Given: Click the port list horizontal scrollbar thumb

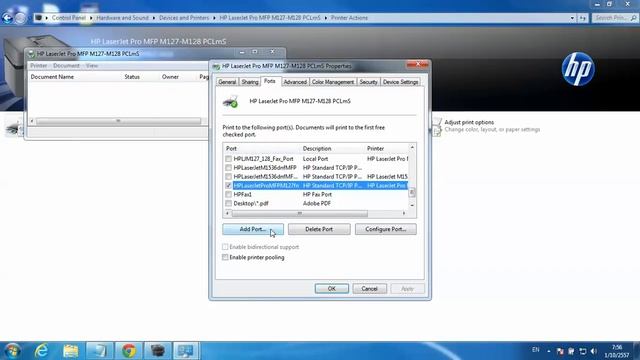Looking at the screenshot, I should (300, 213).
